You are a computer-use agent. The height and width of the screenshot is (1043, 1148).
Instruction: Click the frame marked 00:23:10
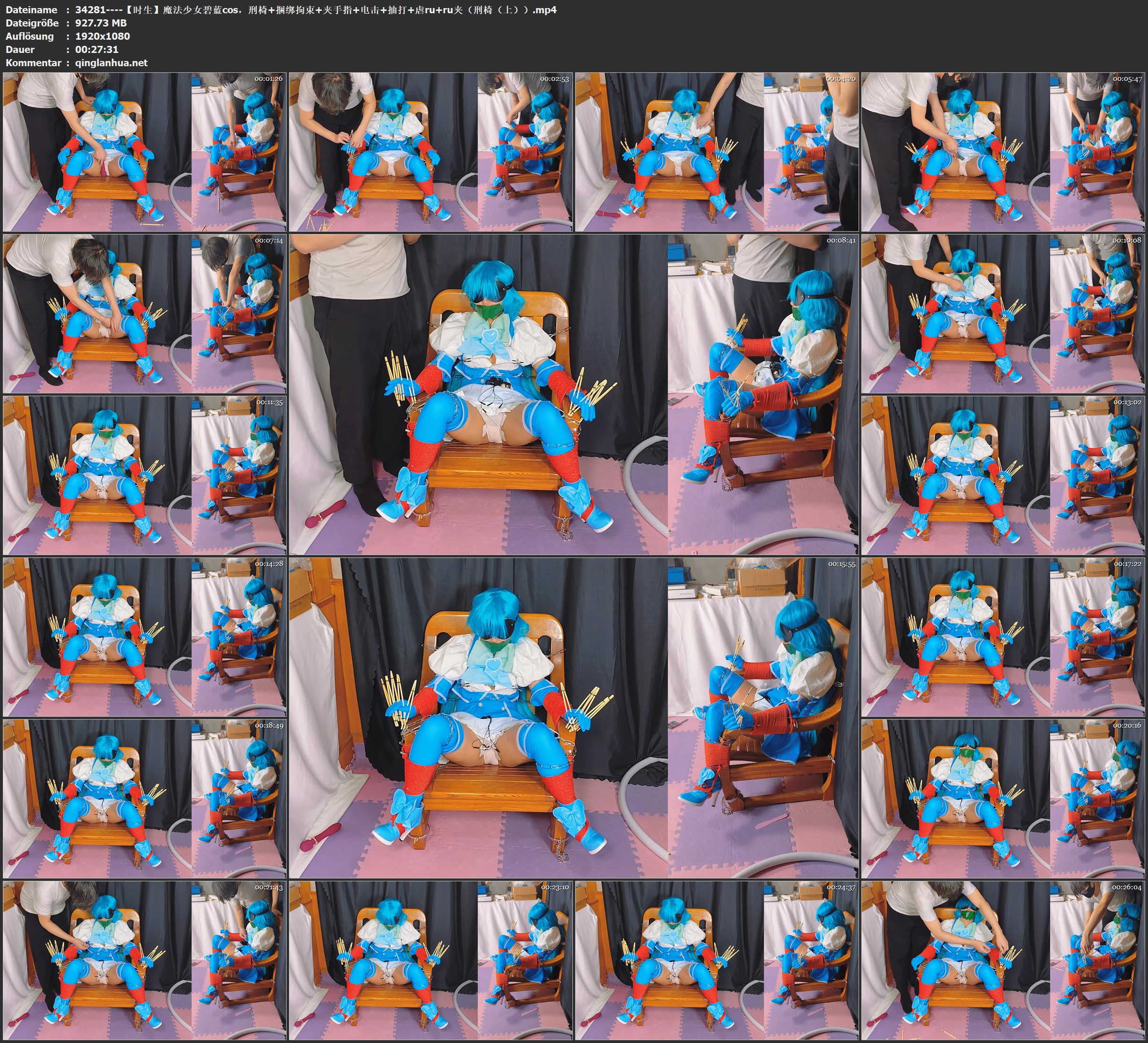coord(430,960)
